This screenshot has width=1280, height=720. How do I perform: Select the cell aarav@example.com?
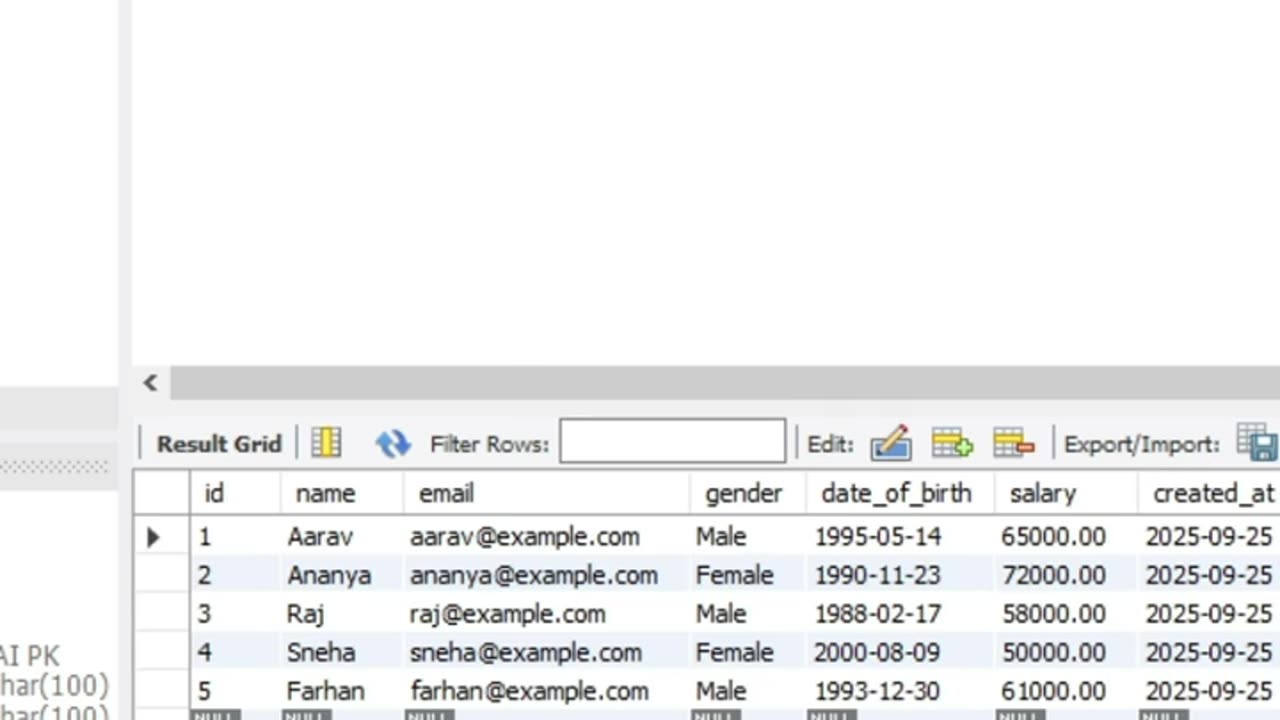point(546,537)
